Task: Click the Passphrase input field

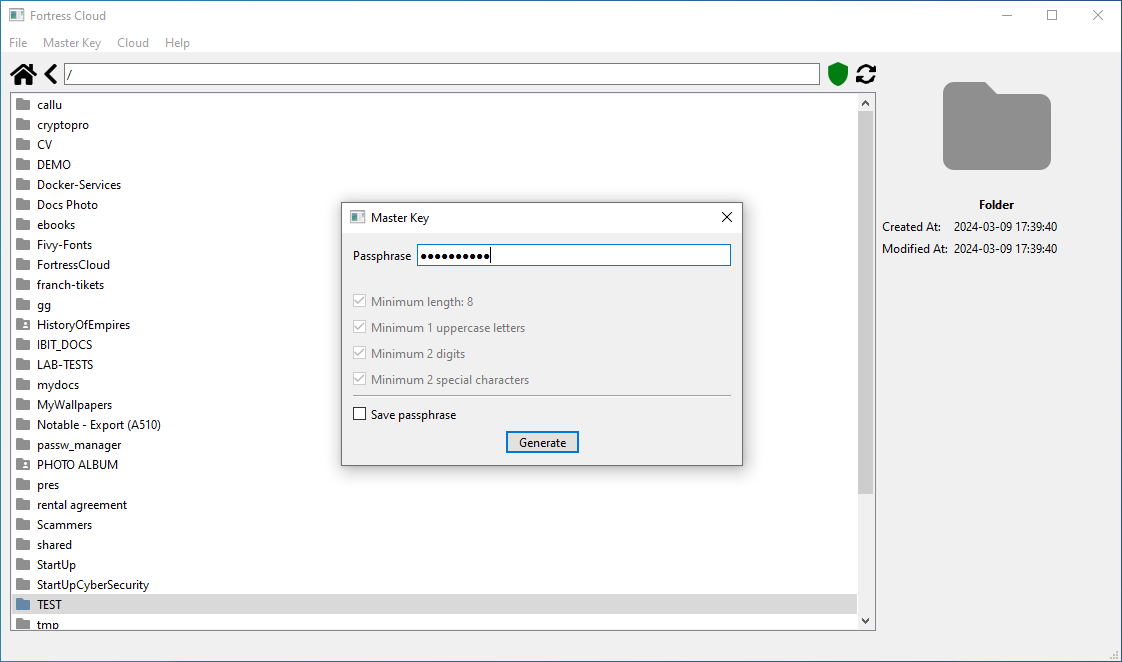Action: 573,254
